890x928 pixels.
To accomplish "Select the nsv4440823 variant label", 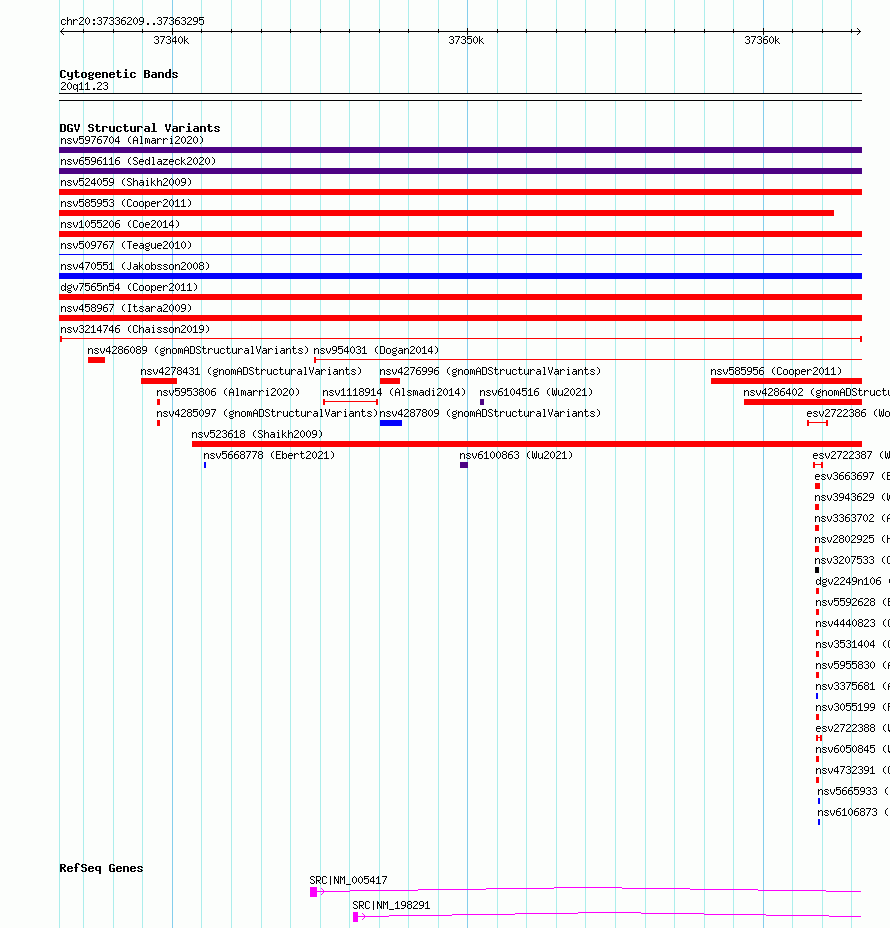I will coord(853,623).
